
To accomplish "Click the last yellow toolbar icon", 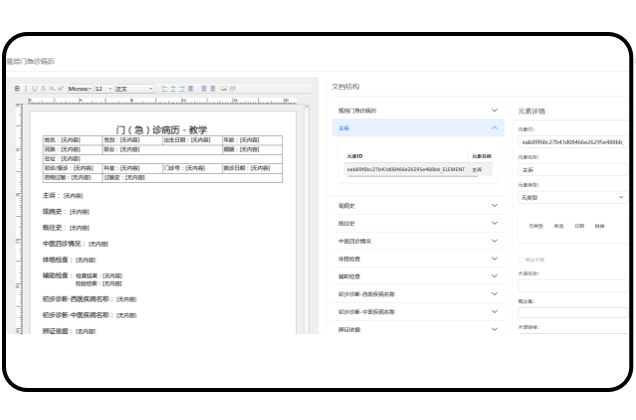I will [232, 88].
